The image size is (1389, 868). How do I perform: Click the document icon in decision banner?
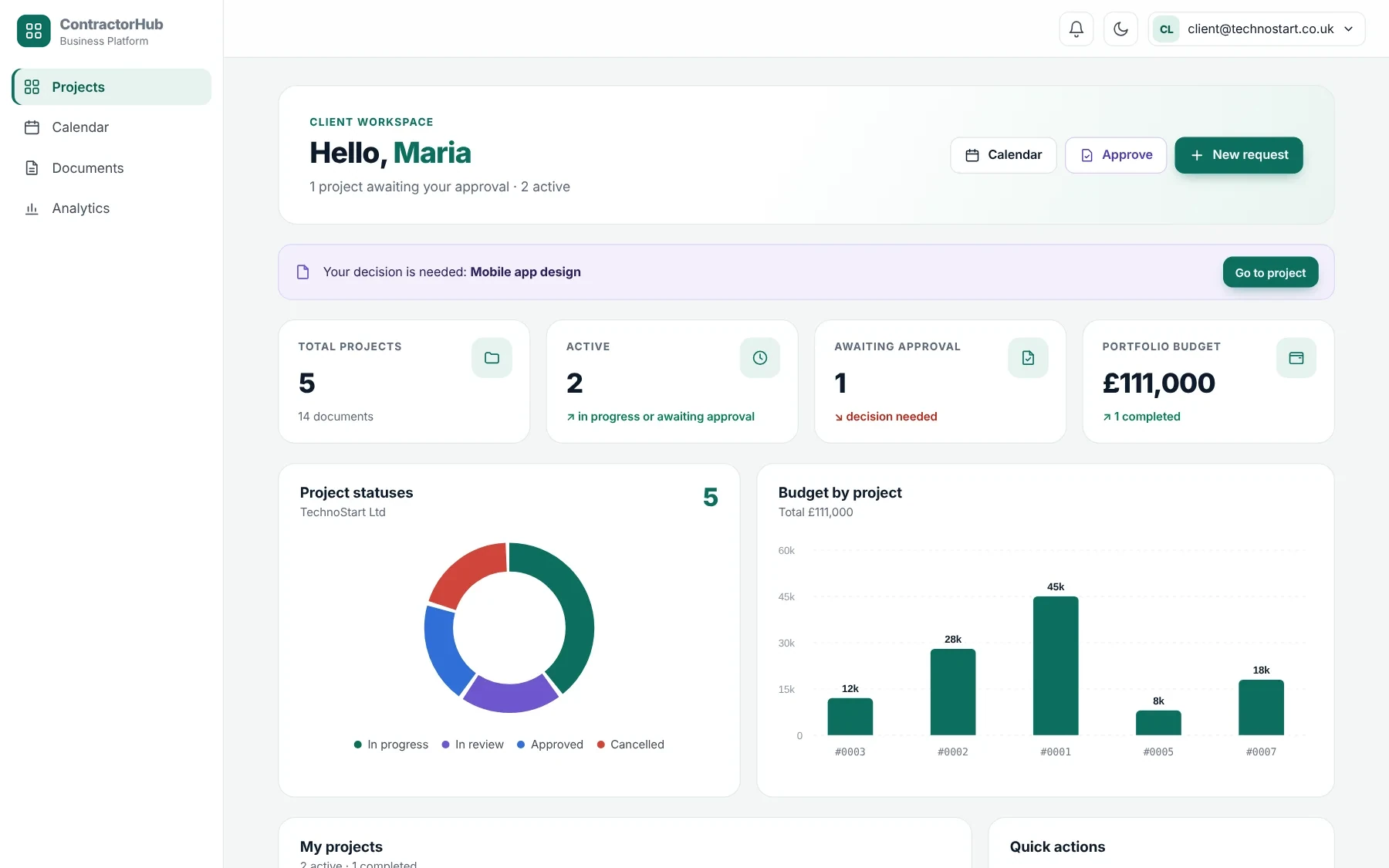click(x=303, y=272)
